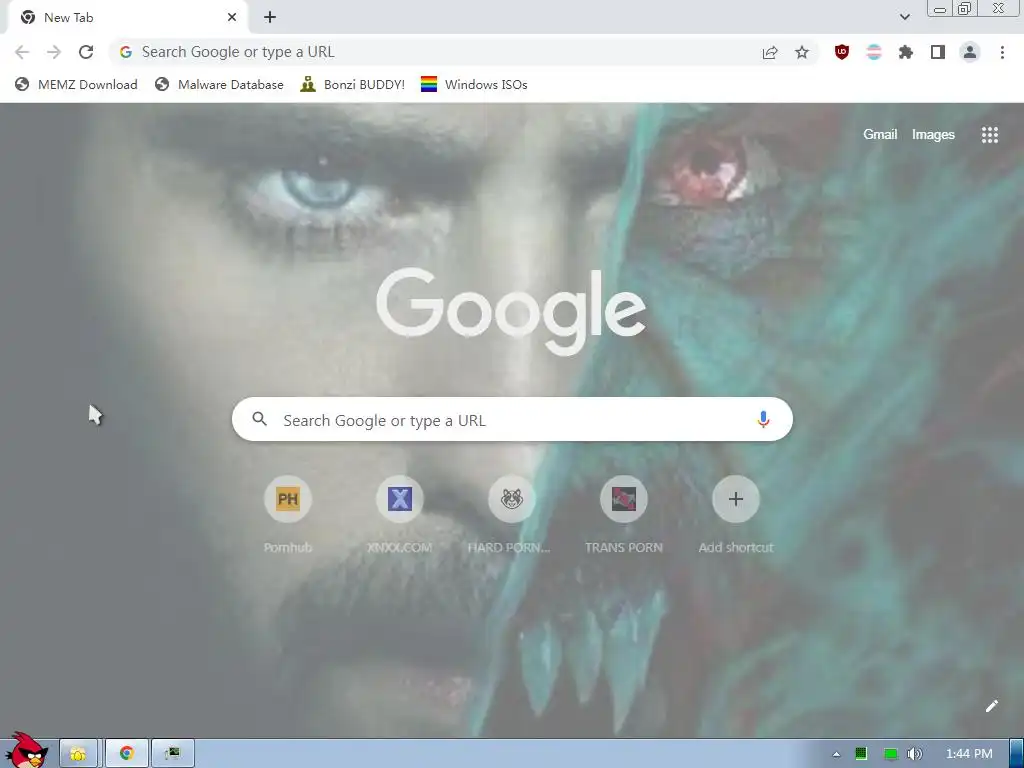Open the user profile avatar
The height and width of the screenshot is (768, 1024).
tap(970, 52)
